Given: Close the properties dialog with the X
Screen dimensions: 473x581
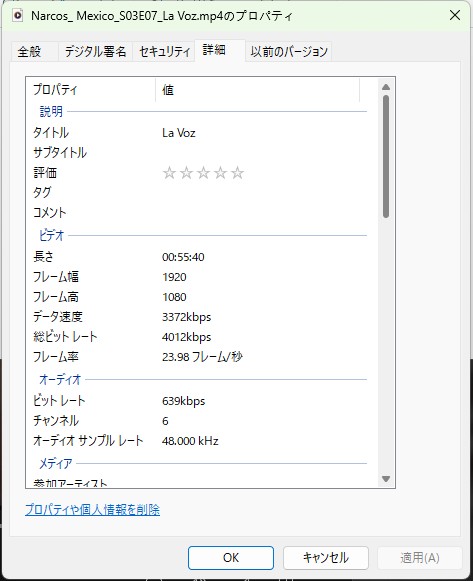Looking at the screenshot, I should (x=454, y=15).
